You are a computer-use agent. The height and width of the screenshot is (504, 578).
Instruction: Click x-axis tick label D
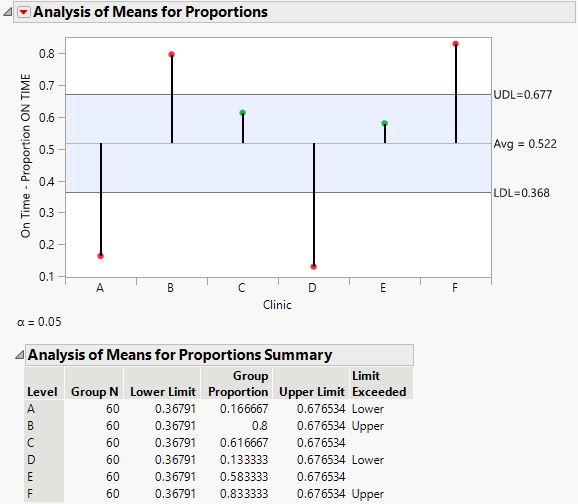[x=312, y=288]
